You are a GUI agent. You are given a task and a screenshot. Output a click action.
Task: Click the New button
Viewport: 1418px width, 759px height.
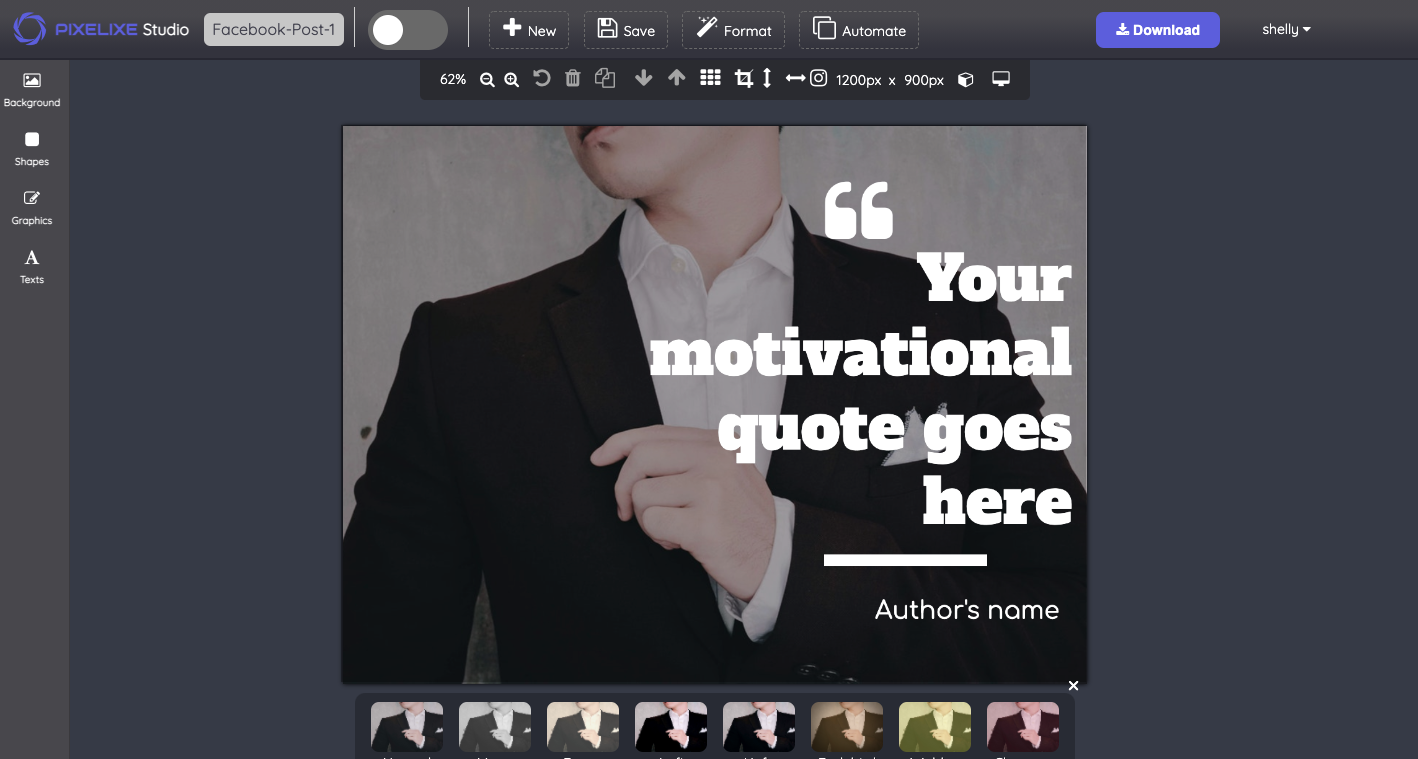pyautogui.click(x=529, y=30)
